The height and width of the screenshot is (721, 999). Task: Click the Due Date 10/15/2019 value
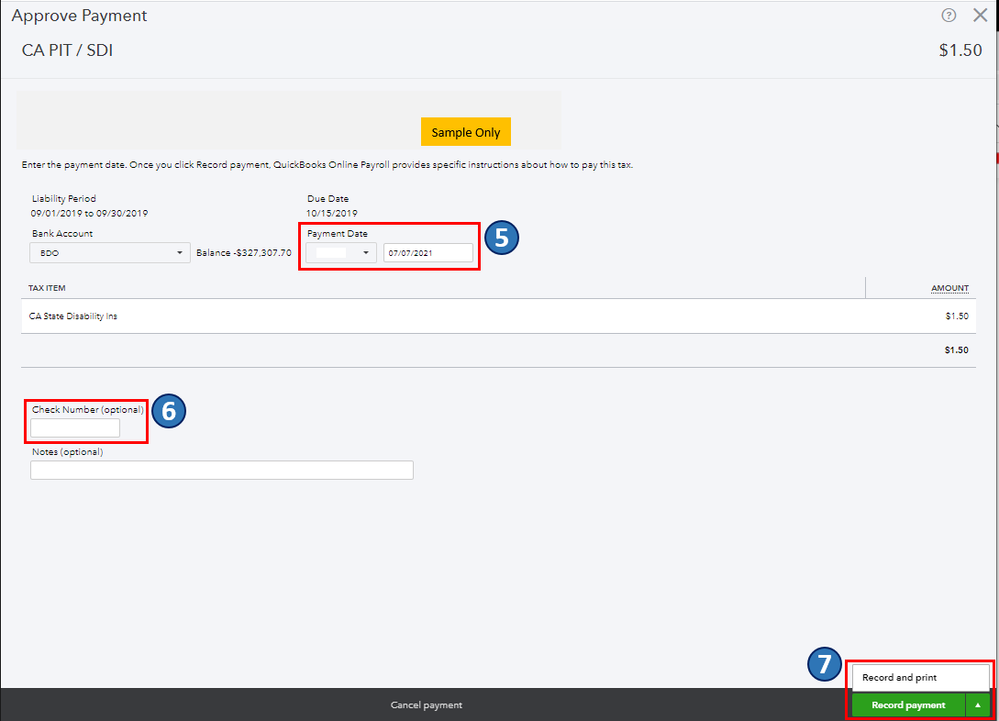331,213
